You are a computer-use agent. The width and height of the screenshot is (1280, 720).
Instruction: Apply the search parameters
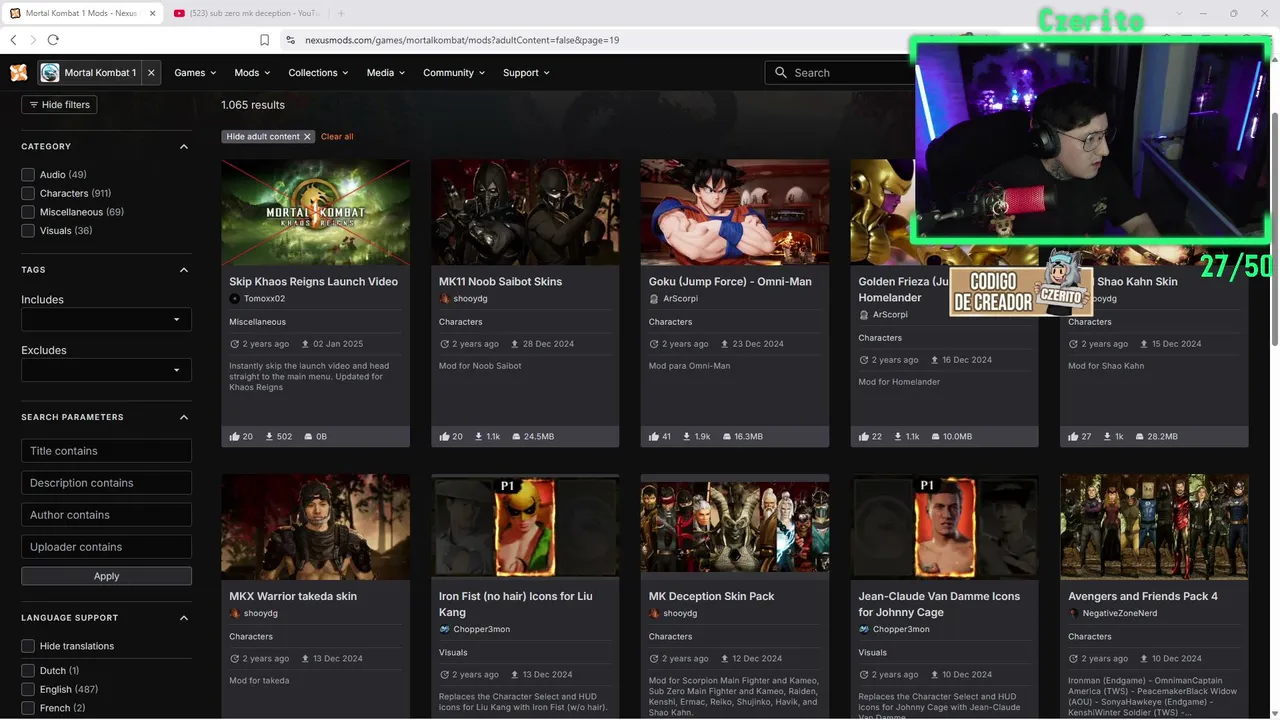(106, 576)
